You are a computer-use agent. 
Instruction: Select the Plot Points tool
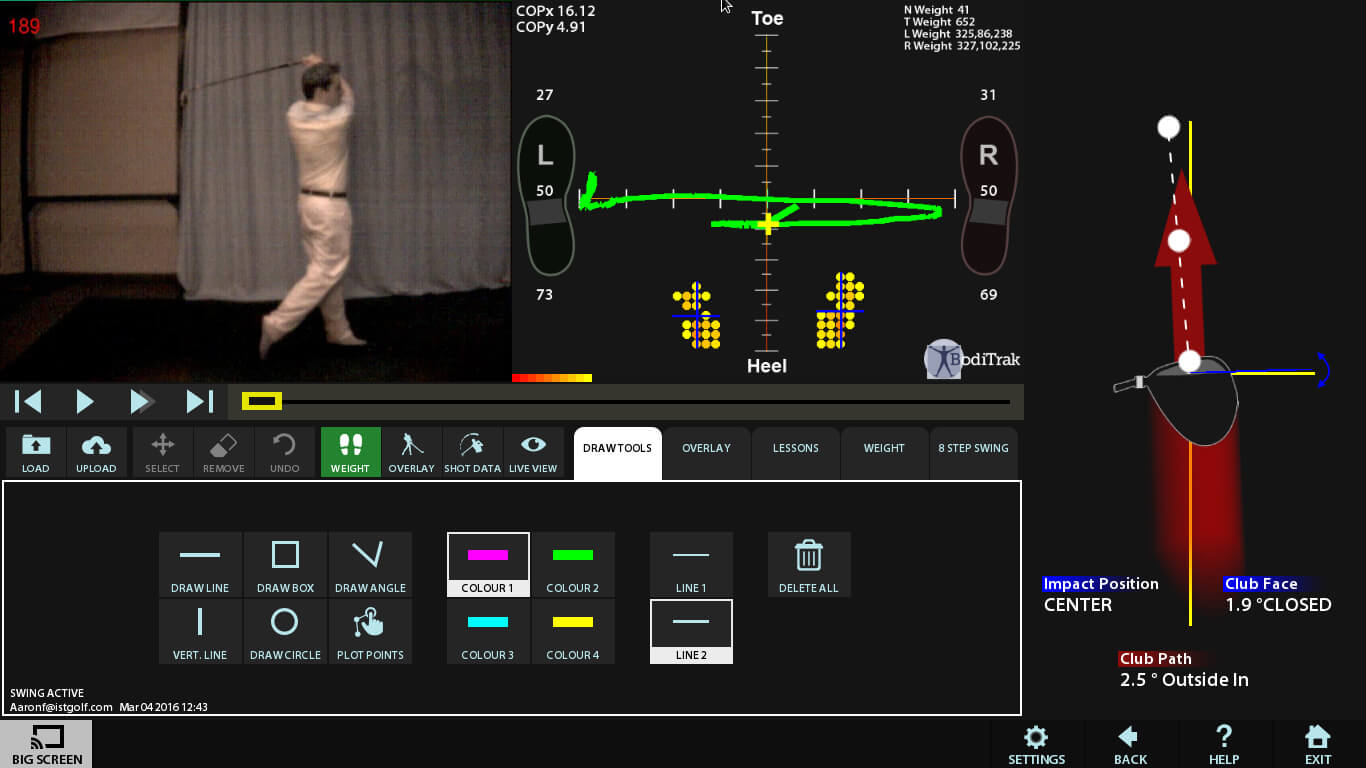pyautogui.click(x=370, y=631)
